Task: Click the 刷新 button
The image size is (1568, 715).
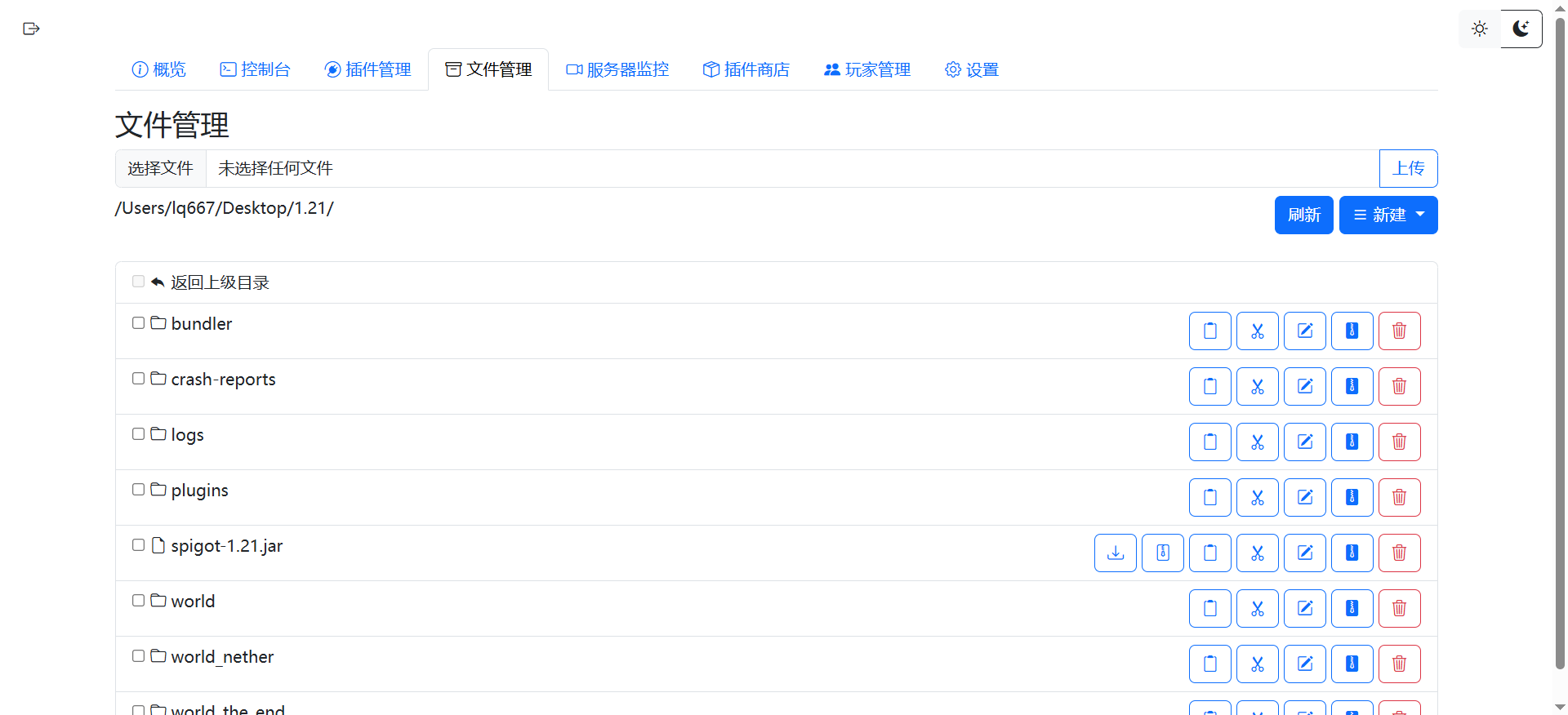Action: pyautogui.click(x=1304, y=215)
